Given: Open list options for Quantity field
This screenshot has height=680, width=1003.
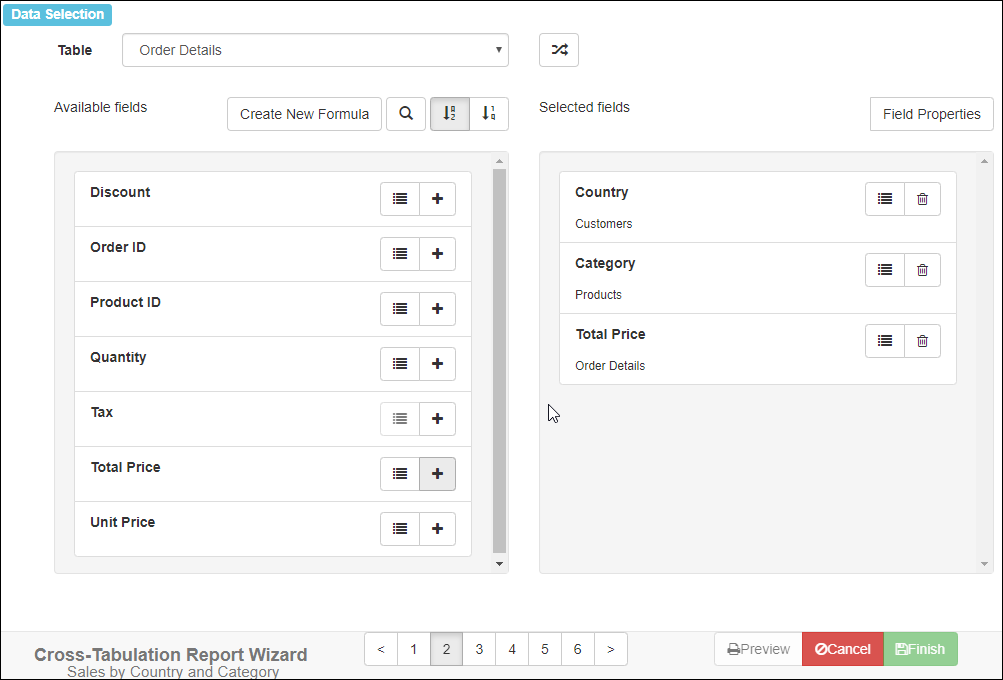Looking at the screenshot, I should [400, 364].
